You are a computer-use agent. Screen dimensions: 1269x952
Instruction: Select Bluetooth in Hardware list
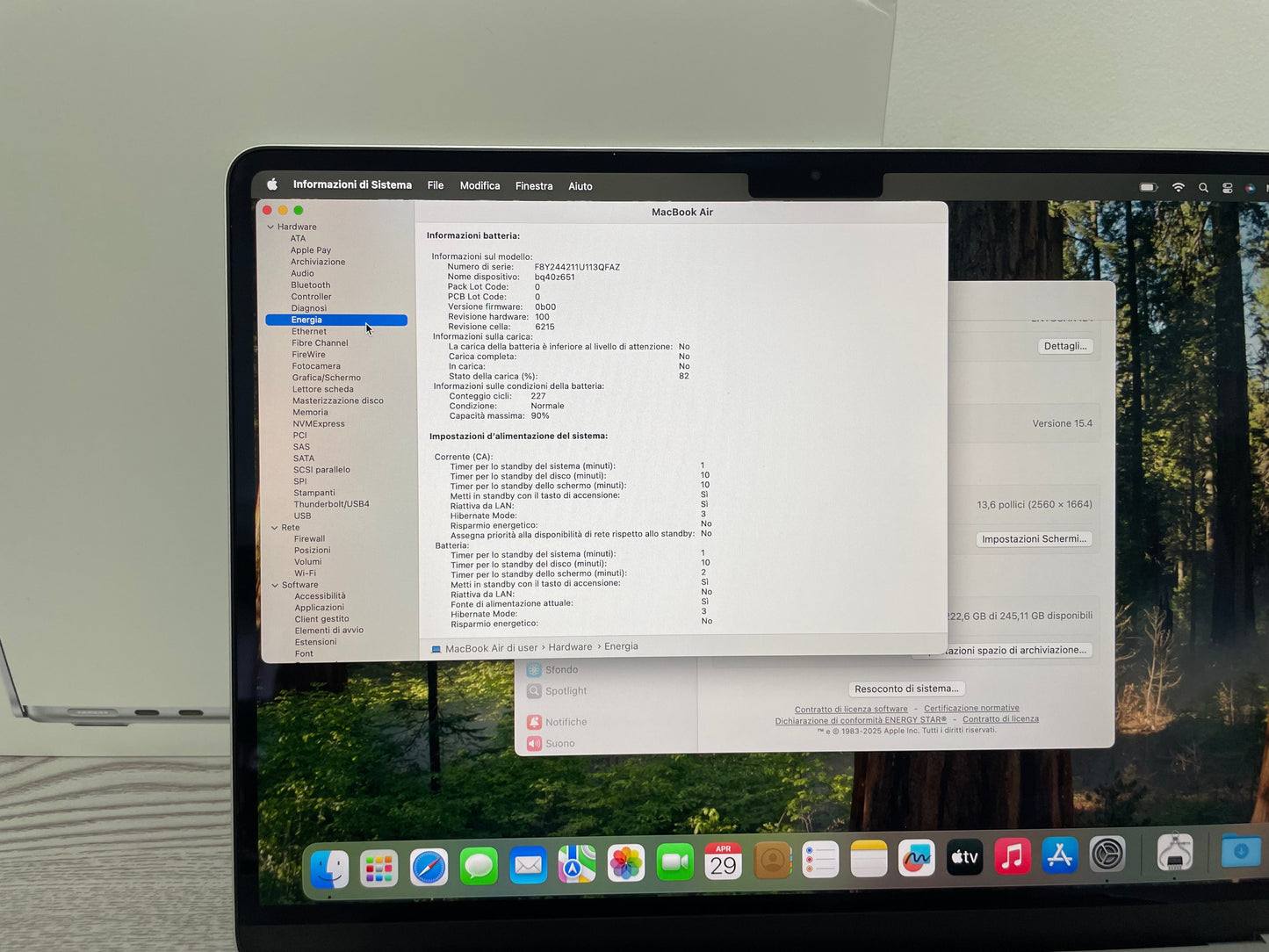click(311, 285)
